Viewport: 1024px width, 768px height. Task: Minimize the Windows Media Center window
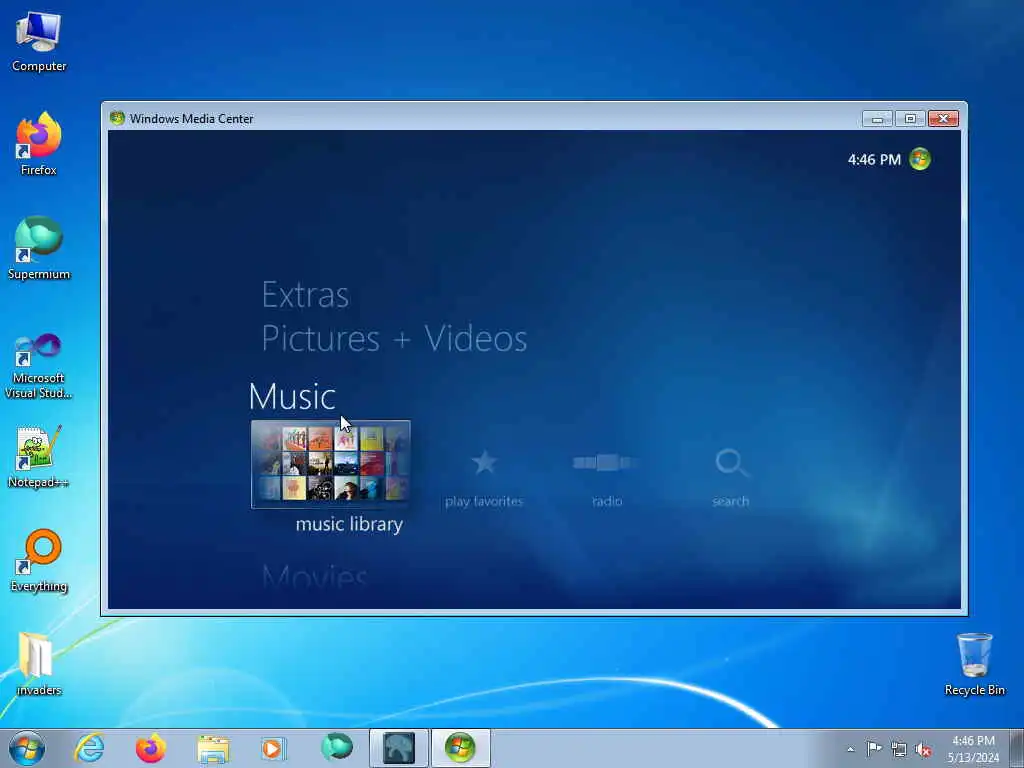(x=877, y=118)
